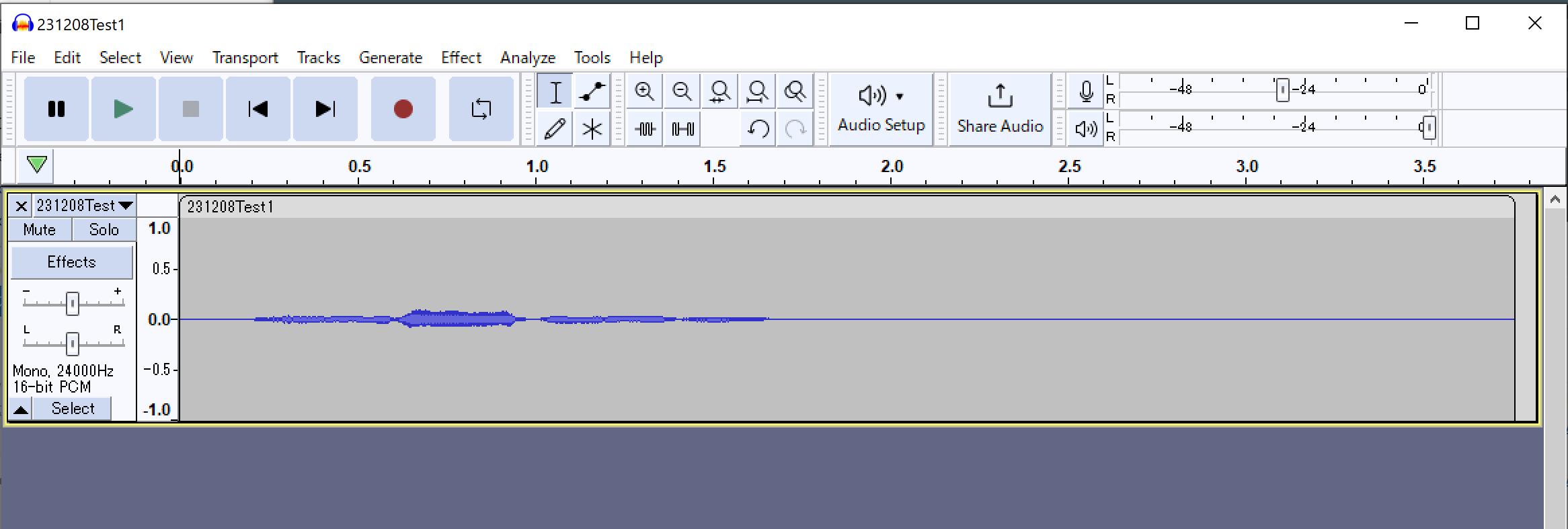Image resolution: width=1568 pixels, height=529 pixels.
Task: Stop playback with the Stop button
Action: [191, 109]
